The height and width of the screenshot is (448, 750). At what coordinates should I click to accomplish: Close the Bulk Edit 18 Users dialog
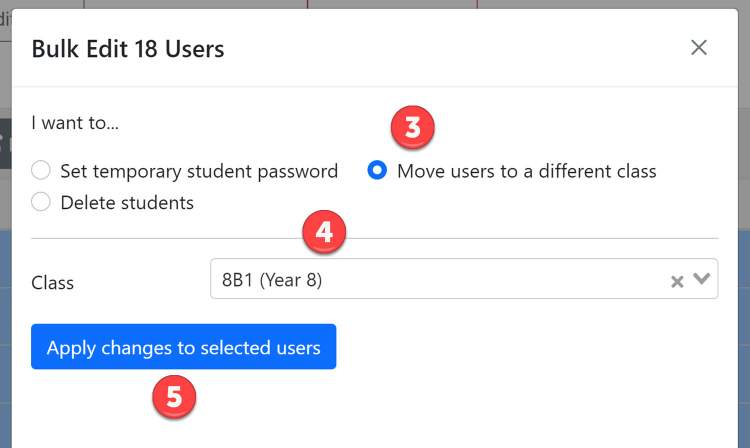click(699, 47)
